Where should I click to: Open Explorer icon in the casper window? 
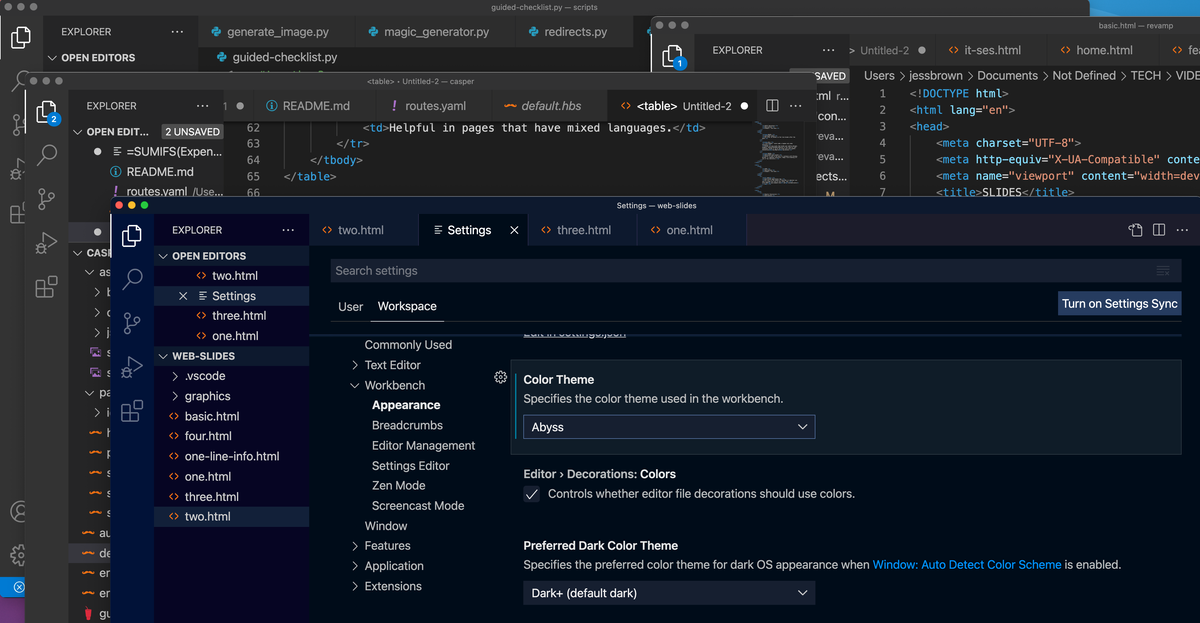(x=46, y=111)
